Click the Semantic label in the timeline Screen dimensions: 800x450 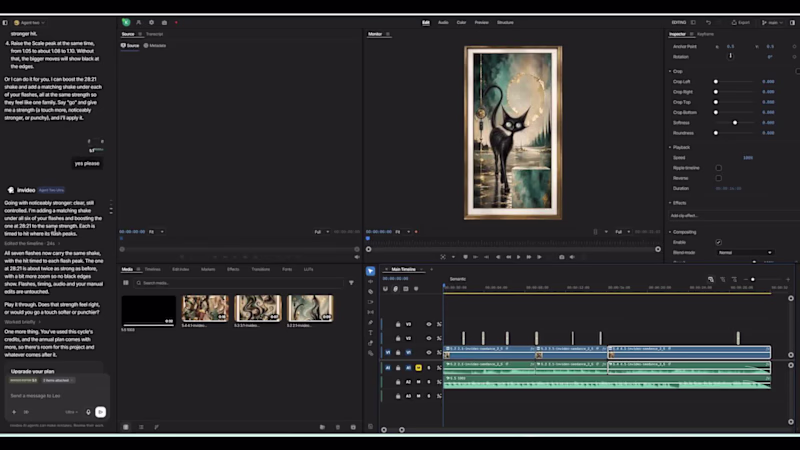coord(458,279)
